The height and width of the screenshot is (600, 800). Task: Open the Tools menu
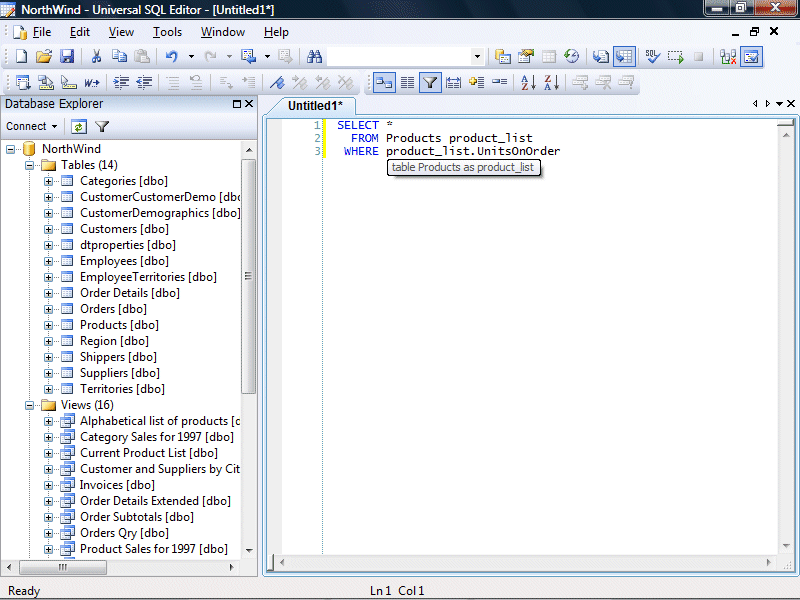pos(167,32)
